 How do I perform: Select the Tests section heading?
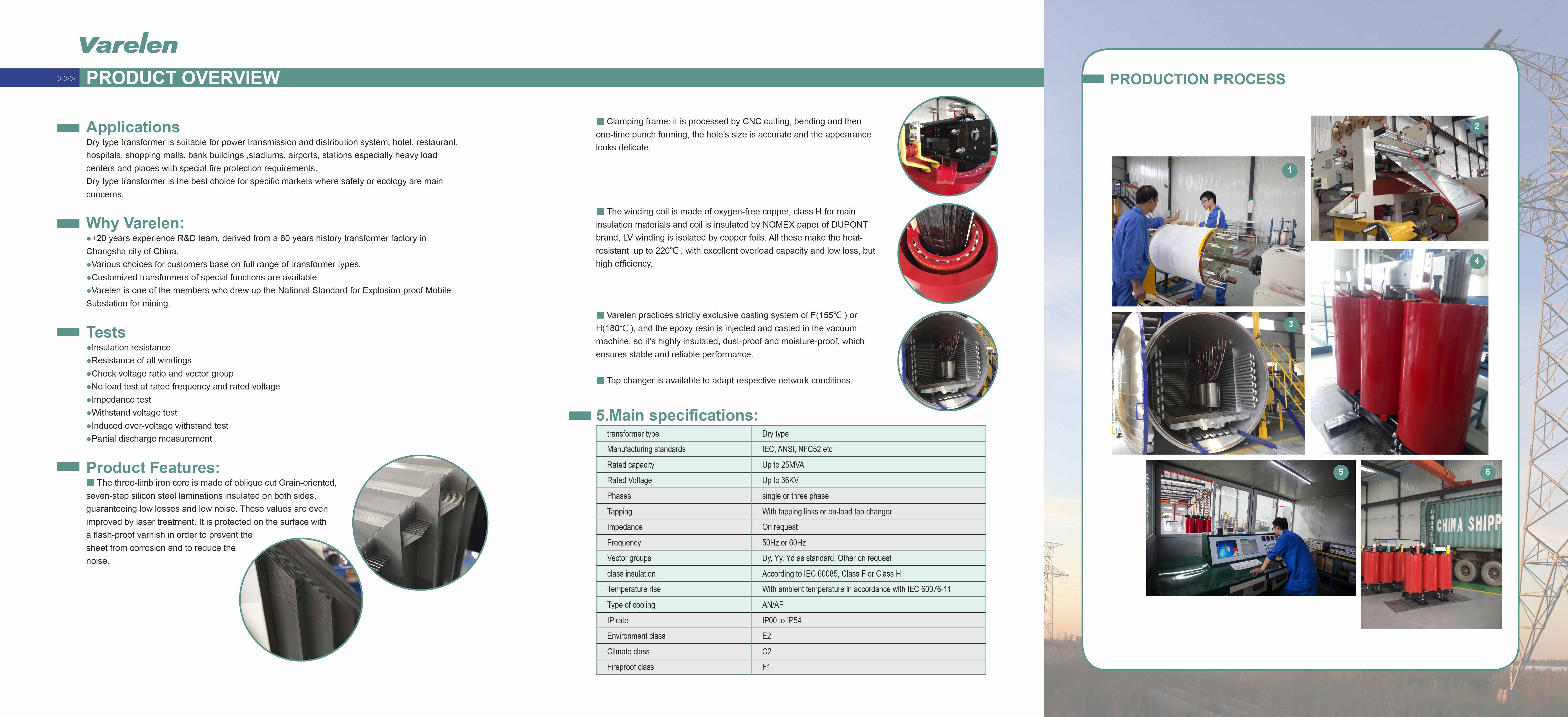coord(106,332)
